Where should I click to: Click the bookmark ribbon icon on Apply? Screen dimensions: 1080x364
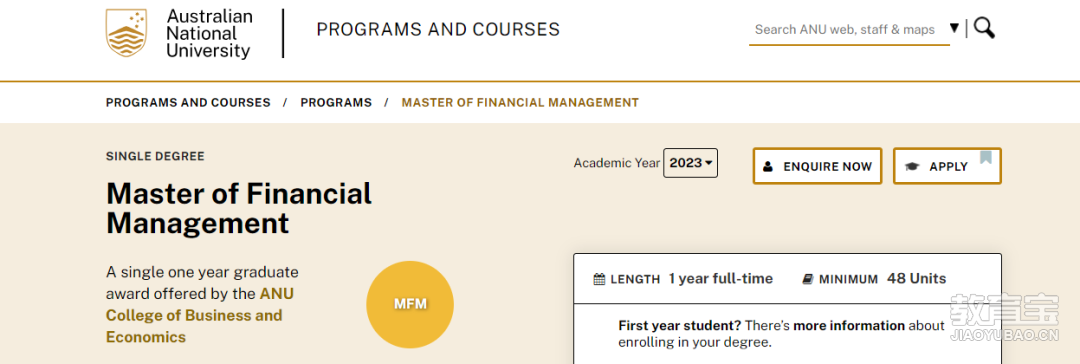[986, 157]
